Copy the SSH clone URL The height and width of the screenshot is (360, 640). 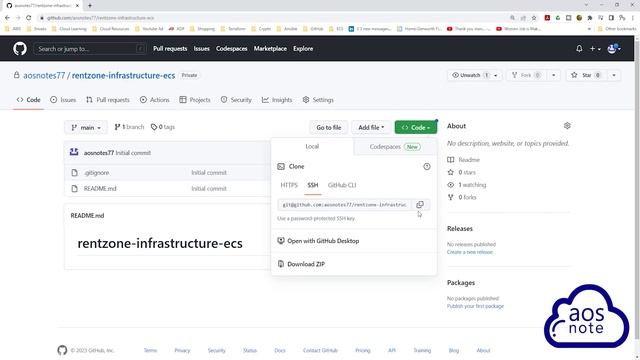420,204
